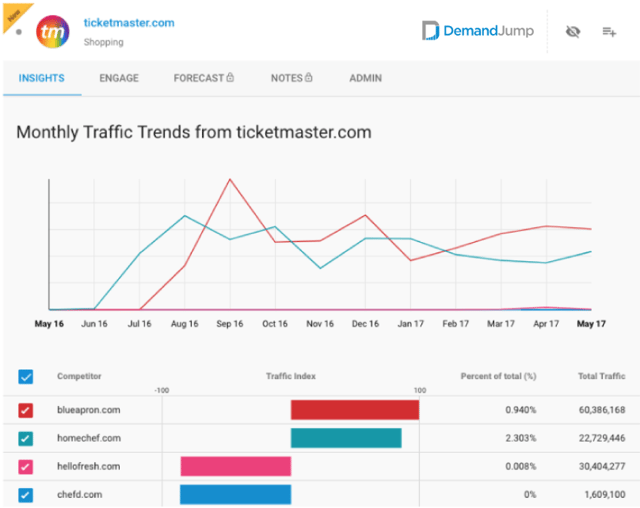Click the 60,386,168 total traffic value
This screenshot has width=640, height=508.
(x=602, y=410)
